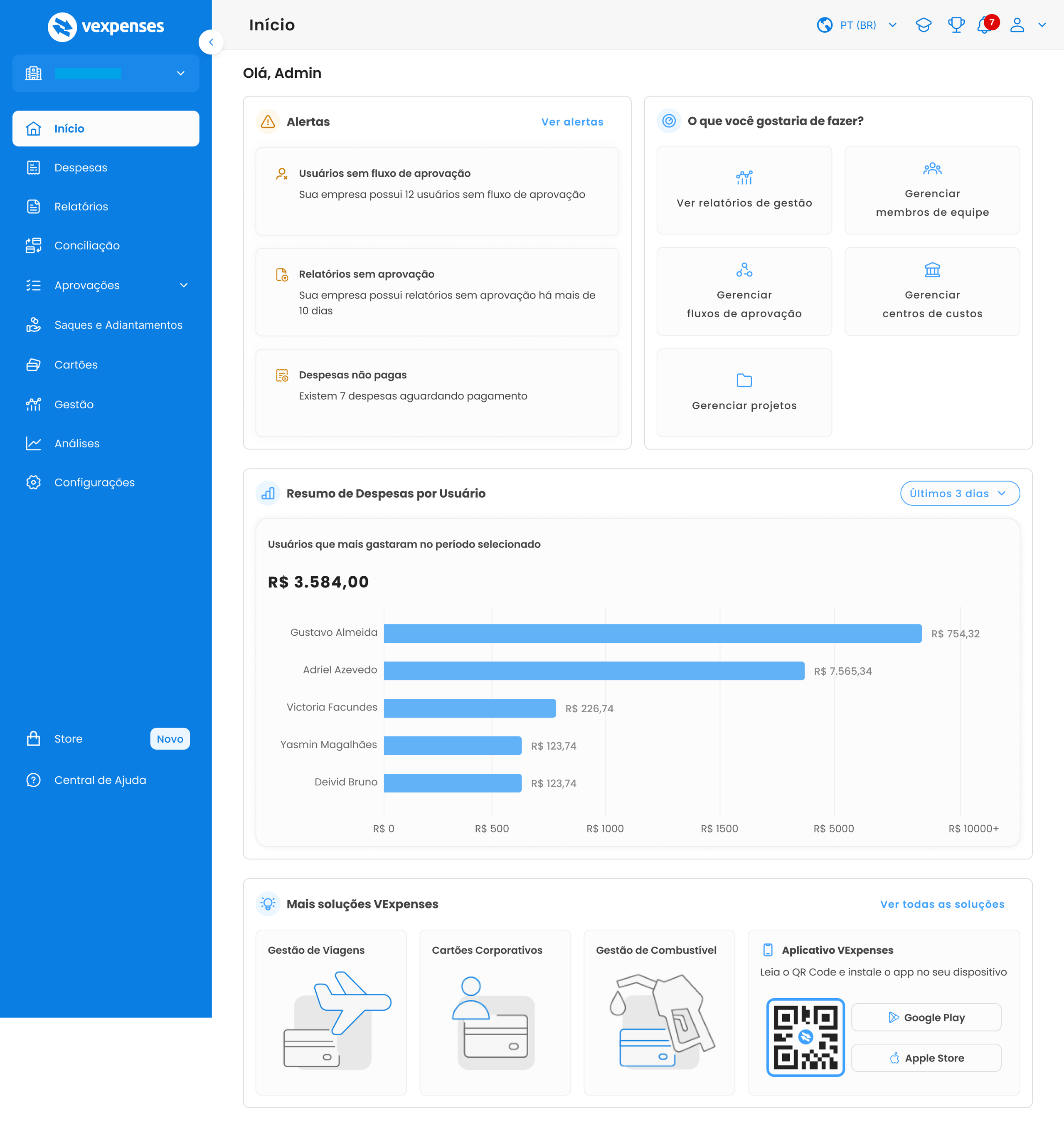Click Gustavo Almeida's bar in chart
Image resolution: width=1064 pixels, height=1133 pixels.
[653, 634]
